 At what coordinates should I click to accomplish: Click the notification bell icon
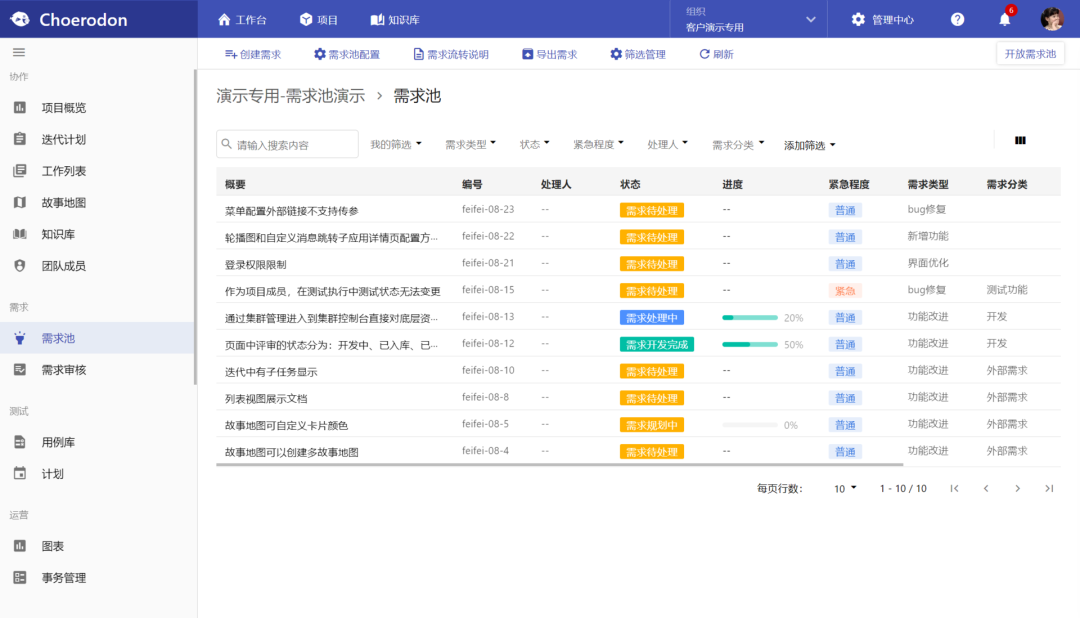pyautogui.click(x=1005, y=19)
